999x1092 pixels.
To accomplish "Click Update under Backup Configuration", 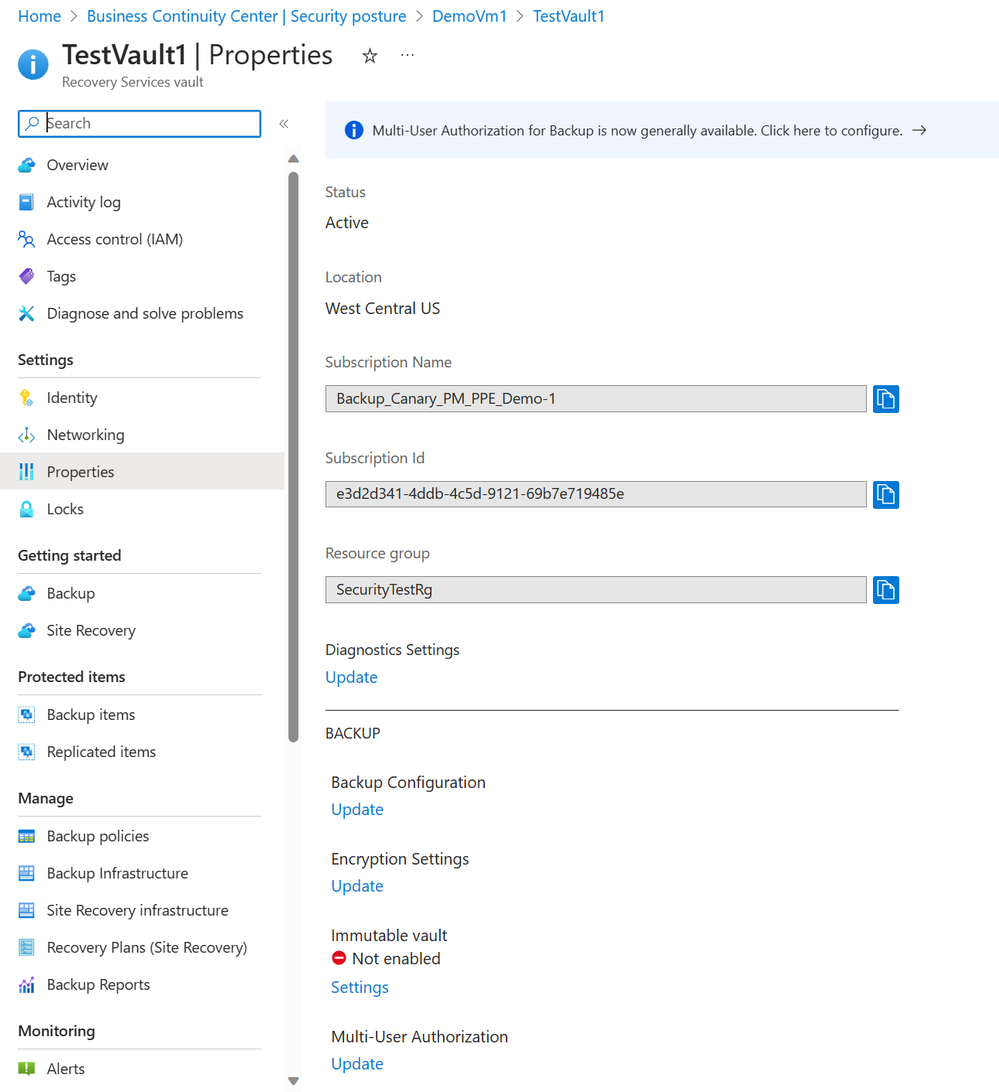I will coord(357,810).
